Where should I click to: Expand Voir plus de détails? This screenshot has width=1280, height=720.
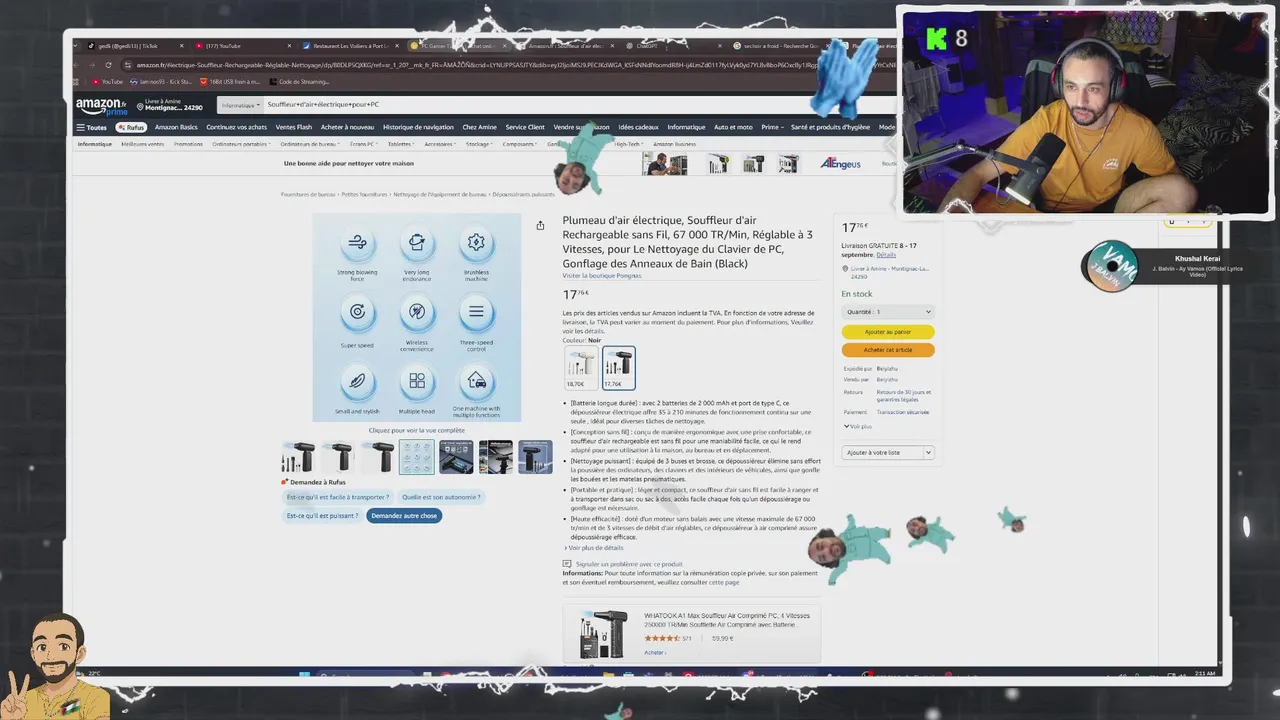(594, 548)
